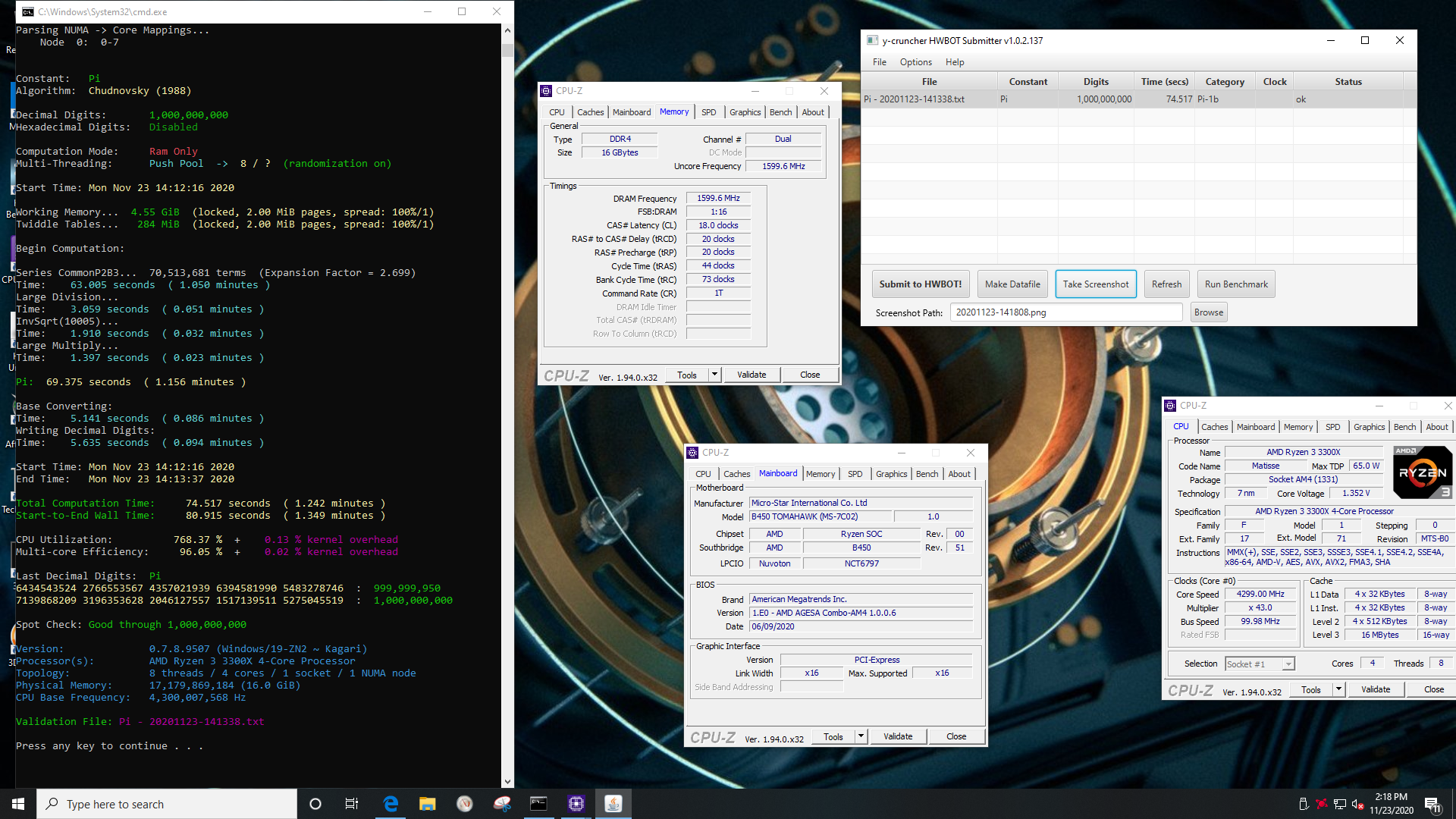Image resolution: width=1456 pixels, height=819 pixels.
Task: Click Make Datafile button
Action: tap(1012, 284)
